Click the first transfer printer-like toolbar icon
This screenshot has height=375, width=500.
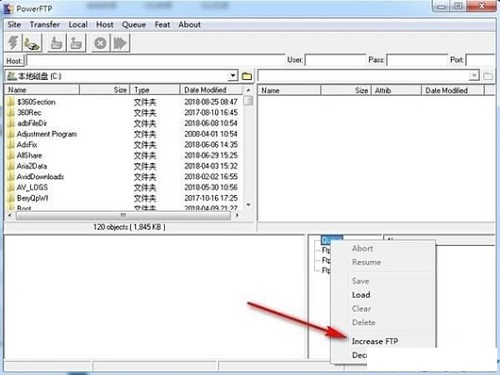coord(56,43)
